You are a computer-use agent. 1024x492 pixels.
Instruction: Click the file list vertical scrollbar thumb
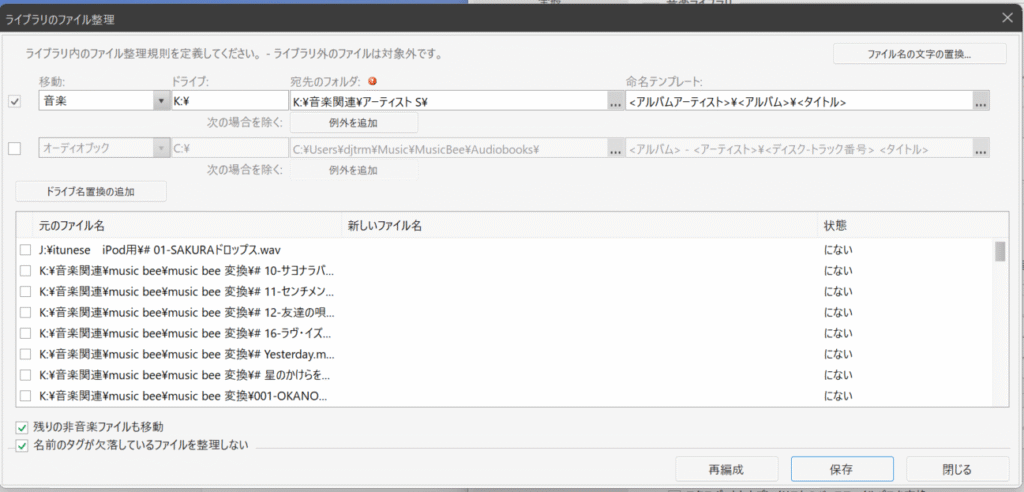(1000, 251)
